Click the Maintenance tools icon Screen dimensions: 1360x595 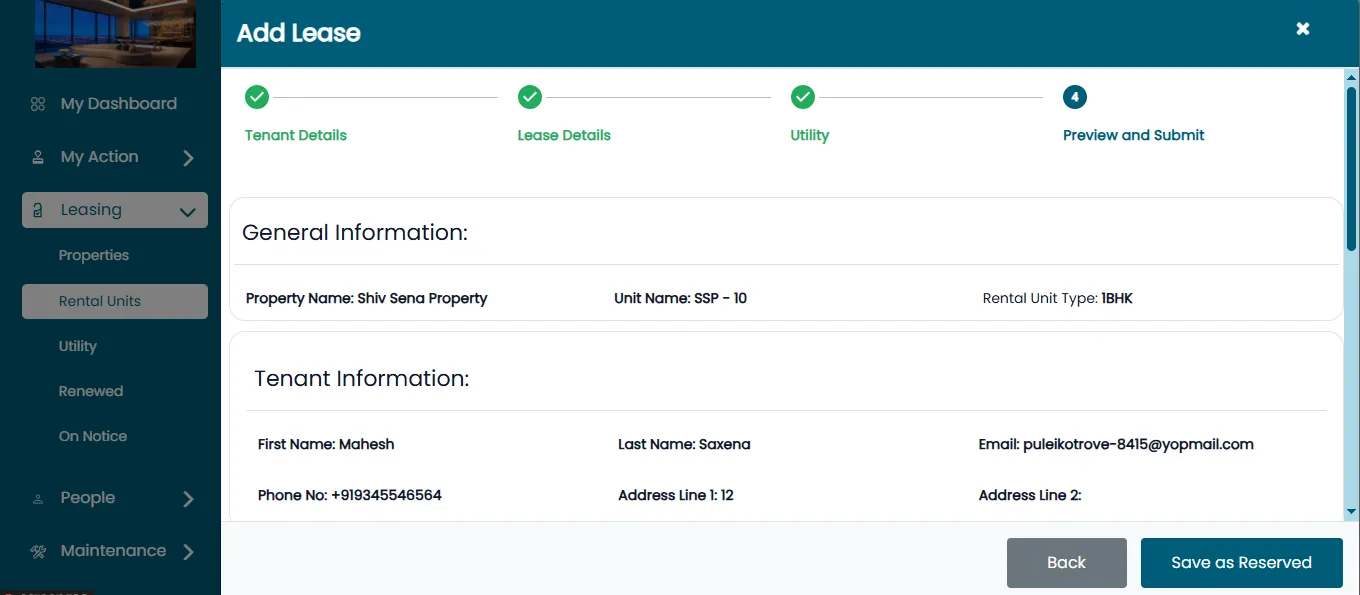click(38, 551)
